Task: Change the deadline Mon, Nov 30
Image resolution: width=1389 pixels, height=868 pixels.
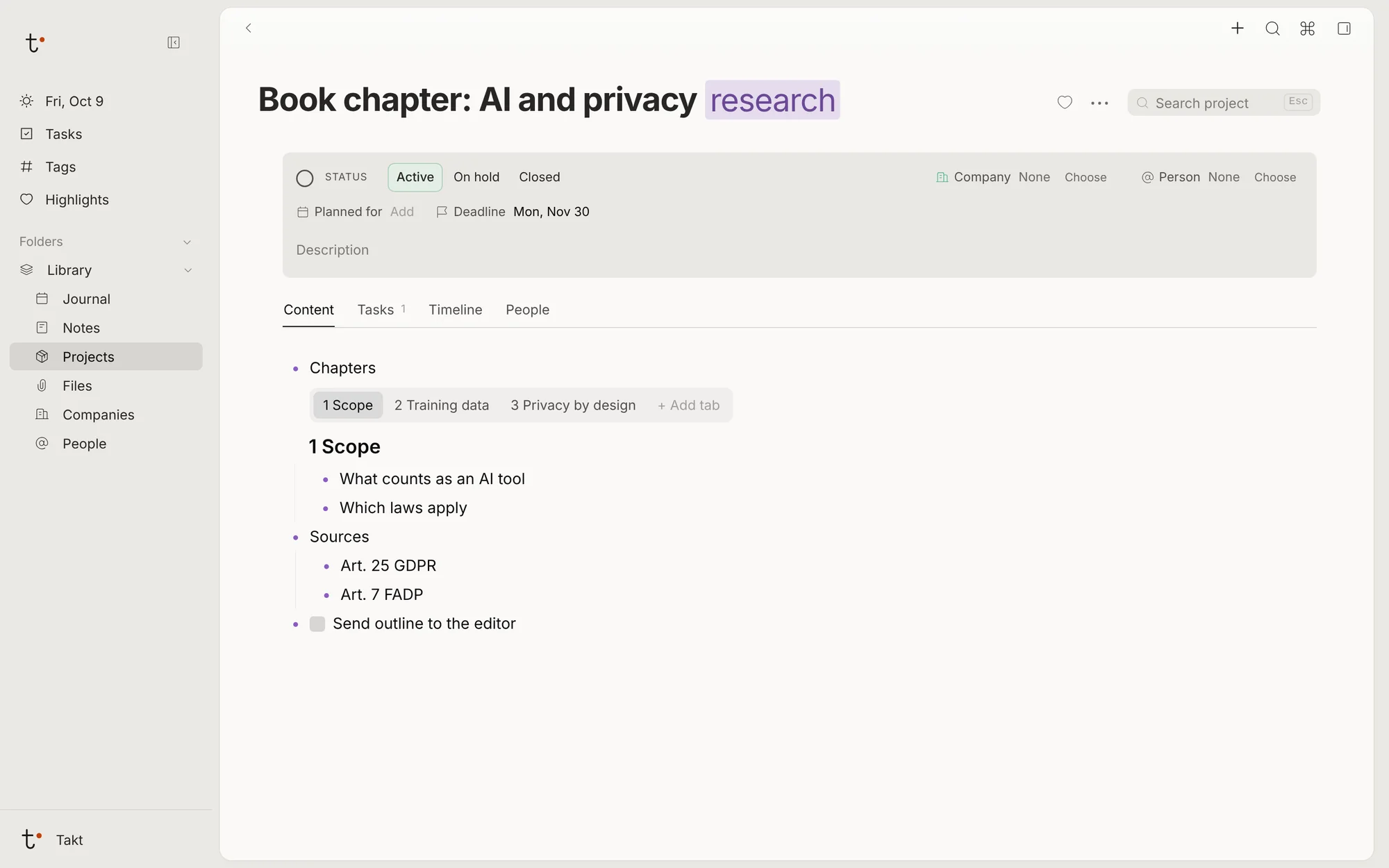Action: (x=551, y=212)
